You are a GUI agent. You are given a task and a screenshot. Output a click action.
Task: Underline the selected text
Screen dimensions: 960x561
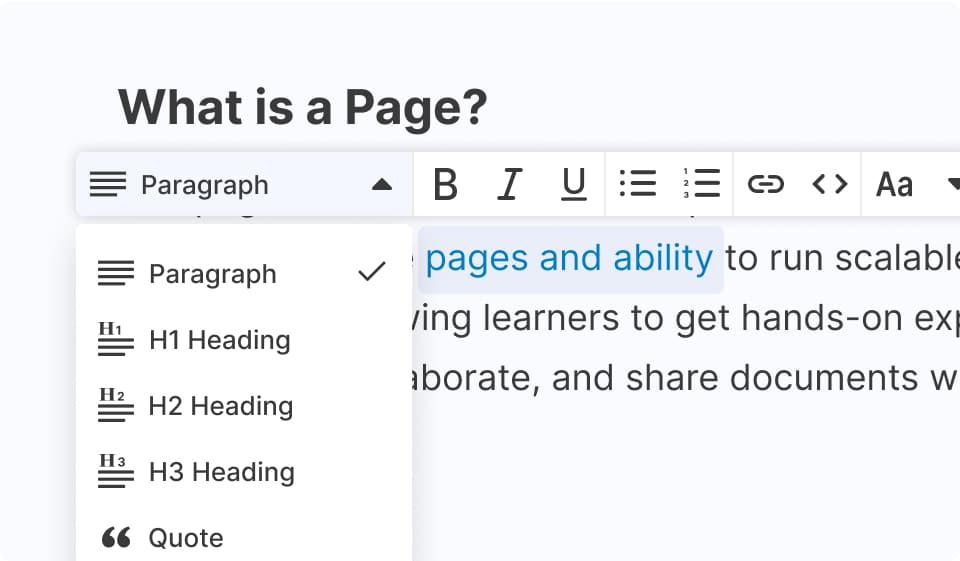(x=573, y=185)
